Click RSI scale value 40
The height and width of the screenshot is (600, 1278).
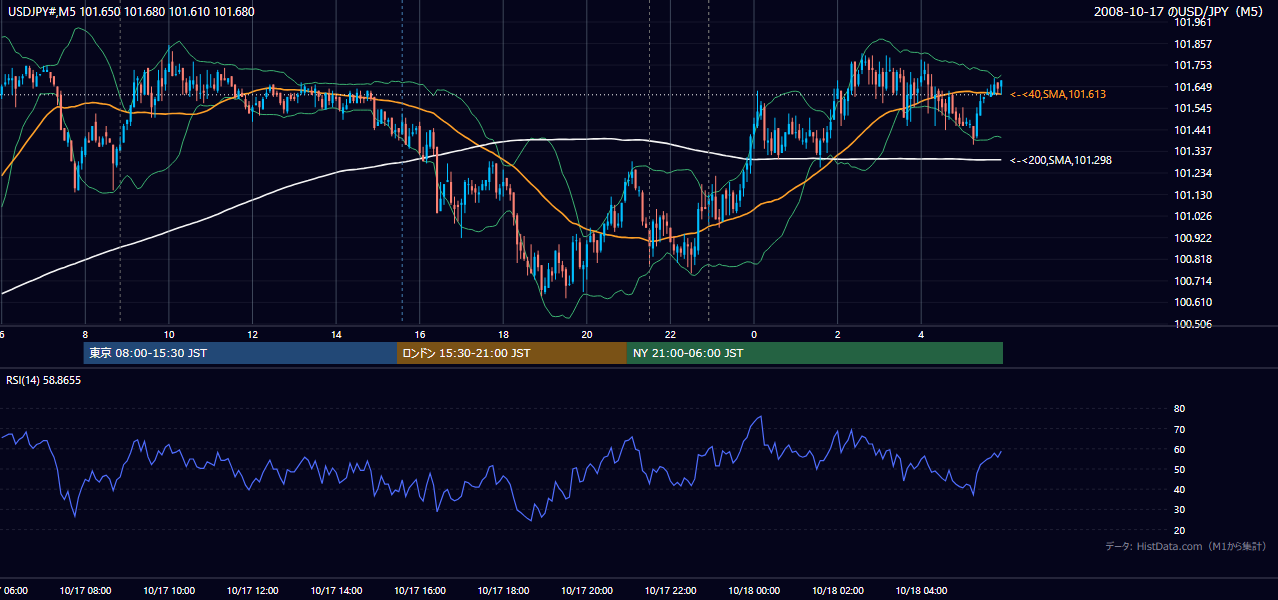[x=1179, y=489]
